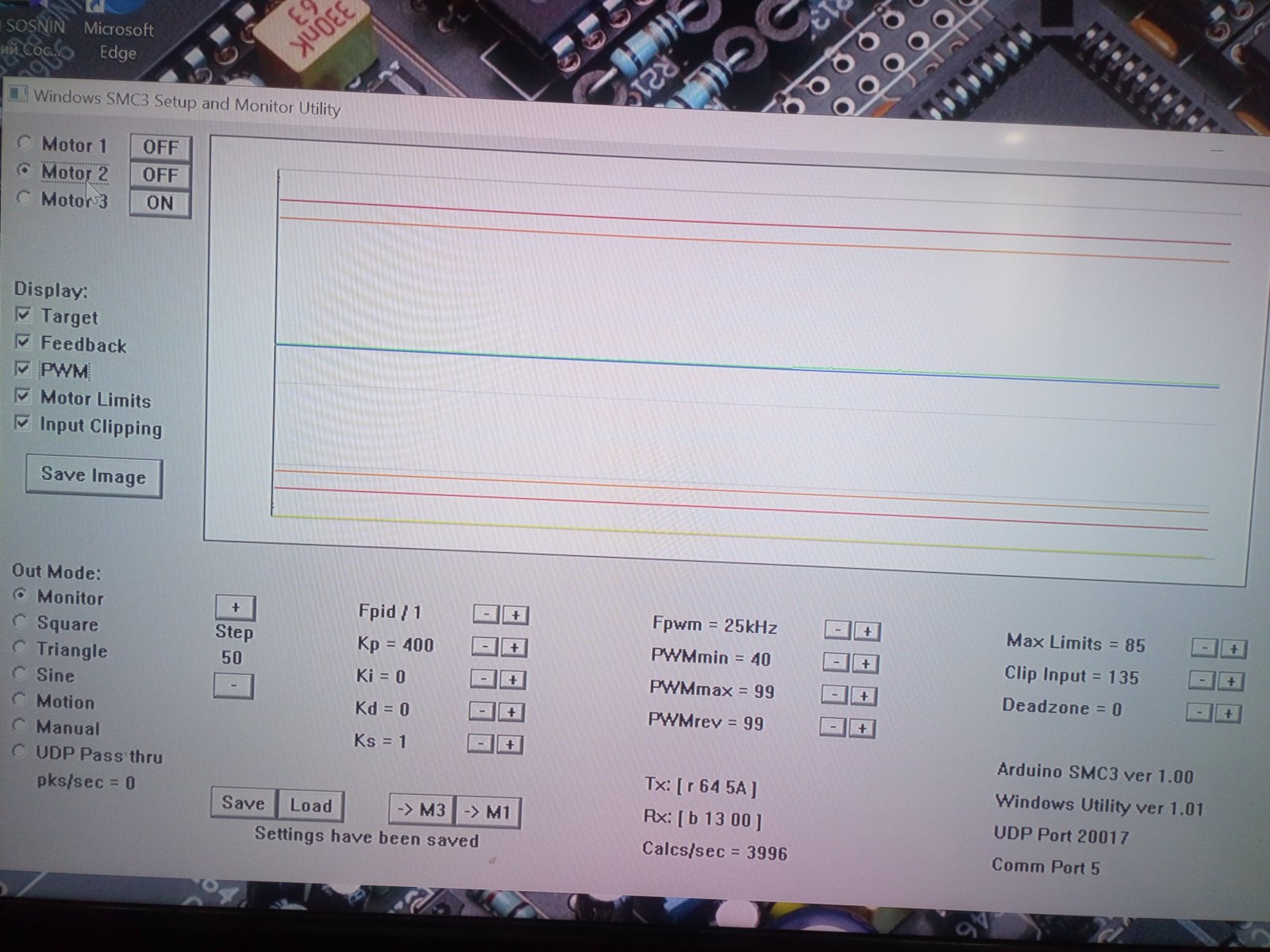Uncheck the PWM display checkbox

point(23,369)
